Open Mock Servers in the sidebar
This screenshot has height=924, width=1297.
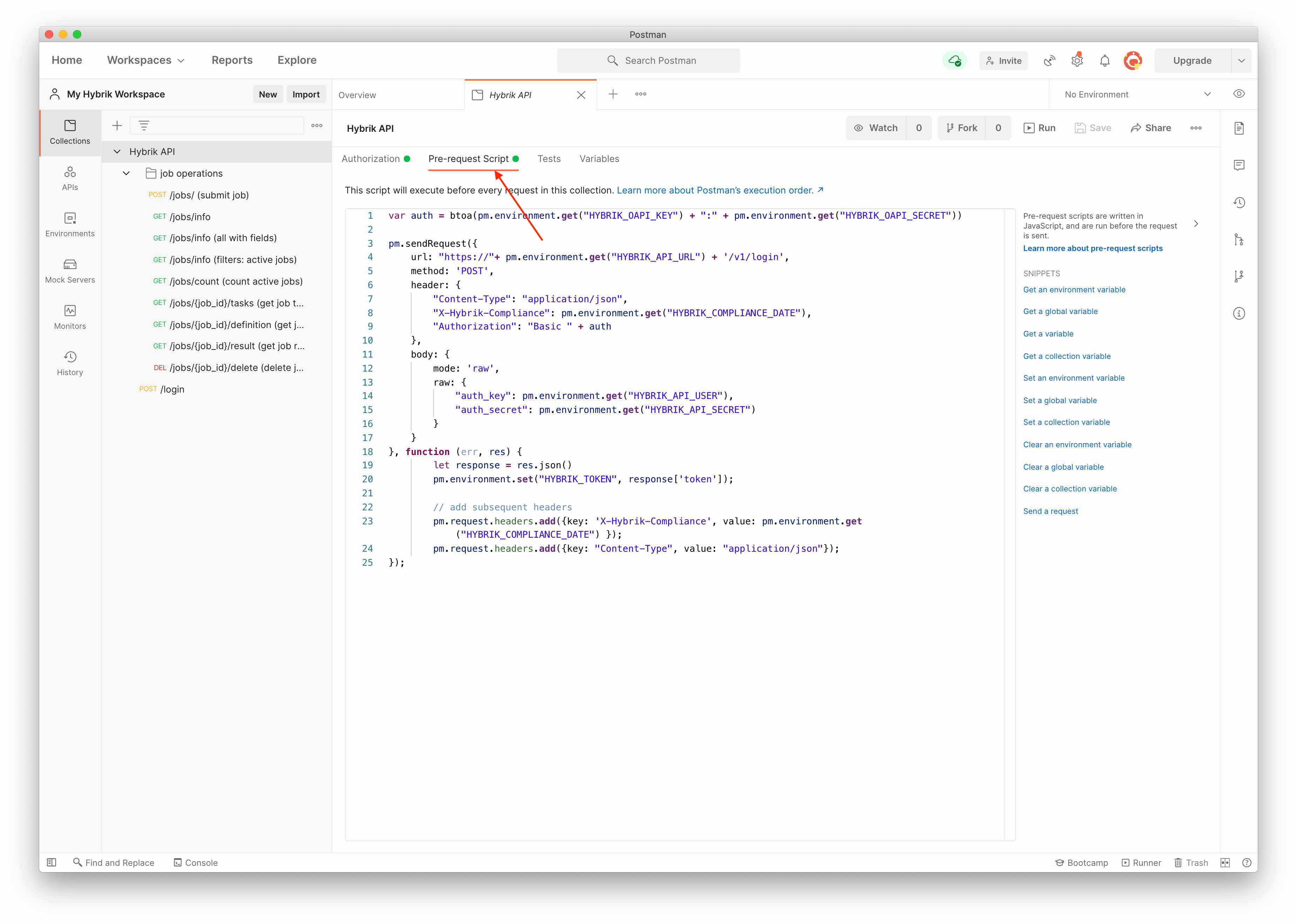(70, 271)
